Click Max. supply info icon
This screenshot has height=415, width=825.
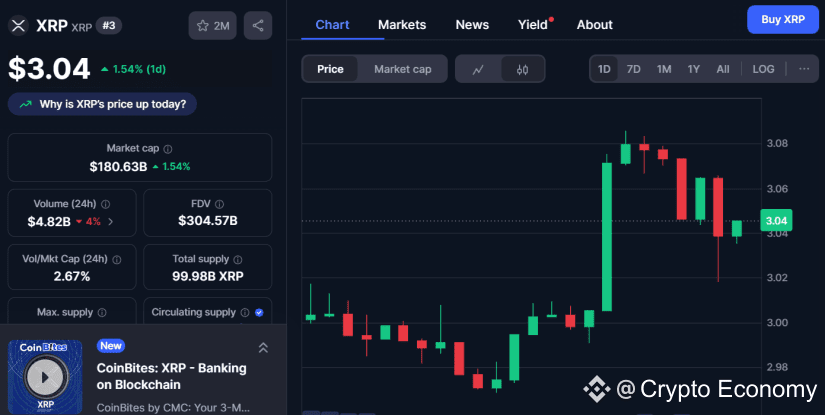point(102,312)
